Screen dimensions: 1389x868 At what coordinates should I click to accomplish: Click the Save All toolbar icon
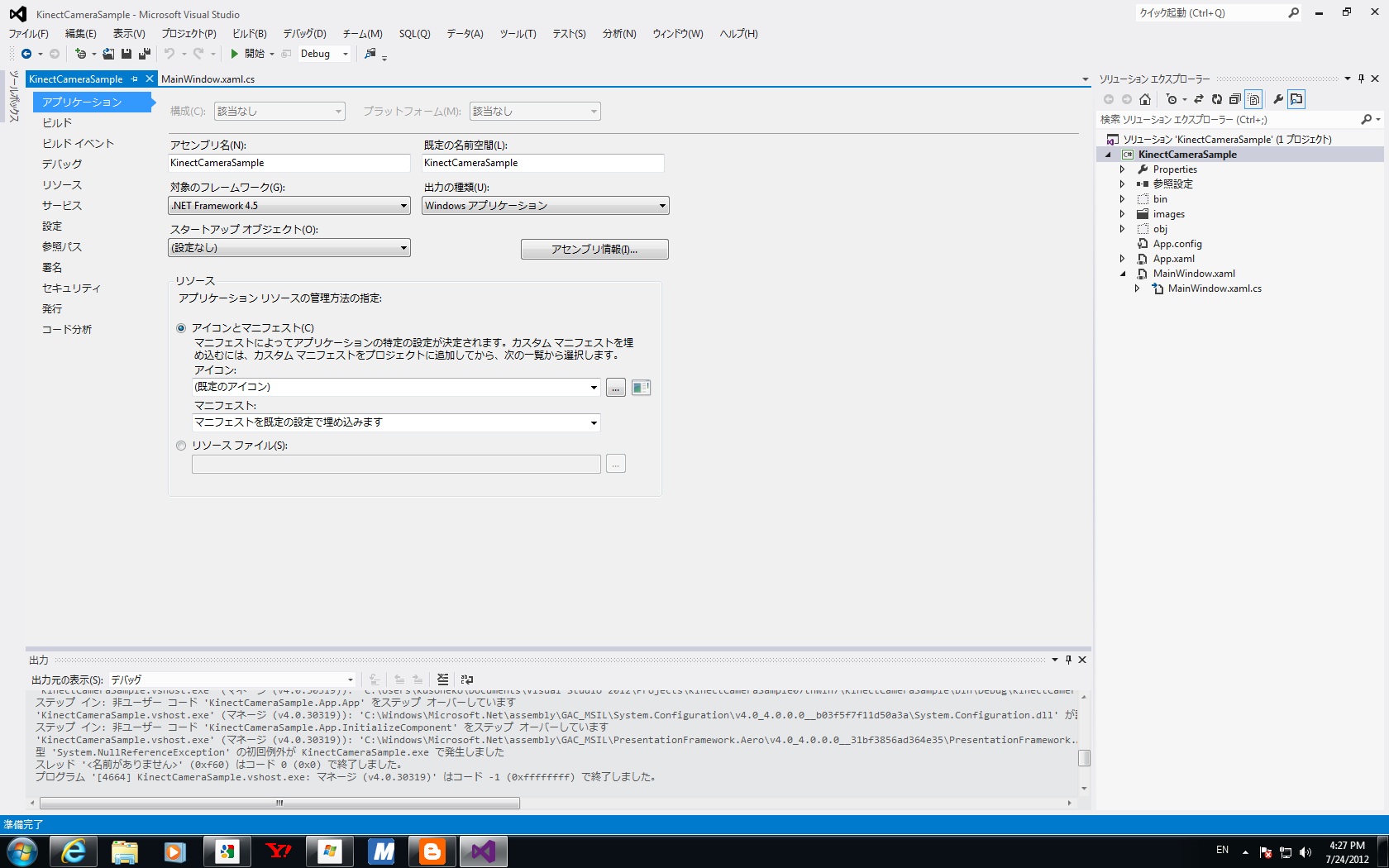pyautogui.click(x=145, y=54)
